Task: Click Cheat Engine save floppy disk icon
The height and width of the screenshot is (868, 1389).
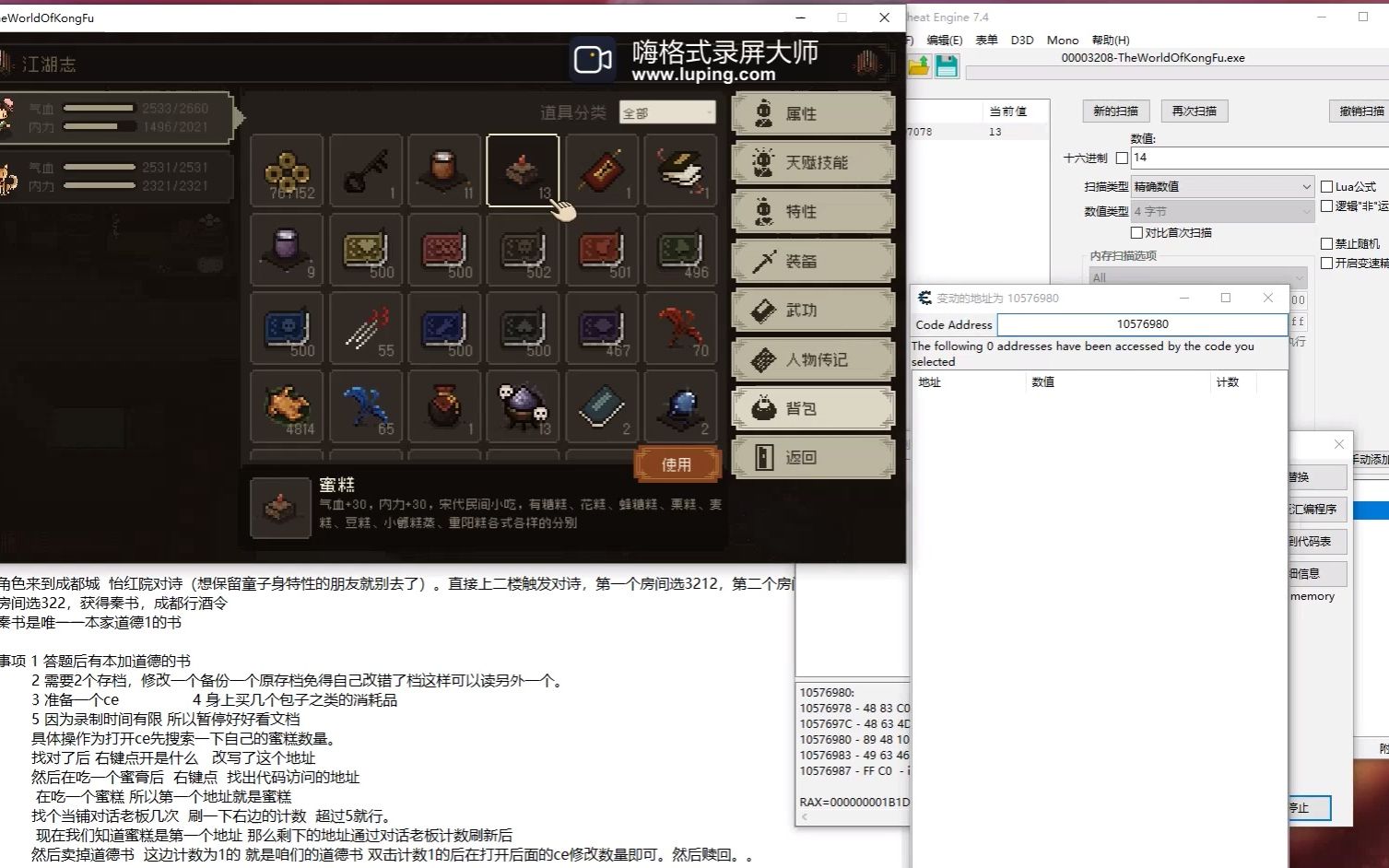Action: click(x=947, y=65)
